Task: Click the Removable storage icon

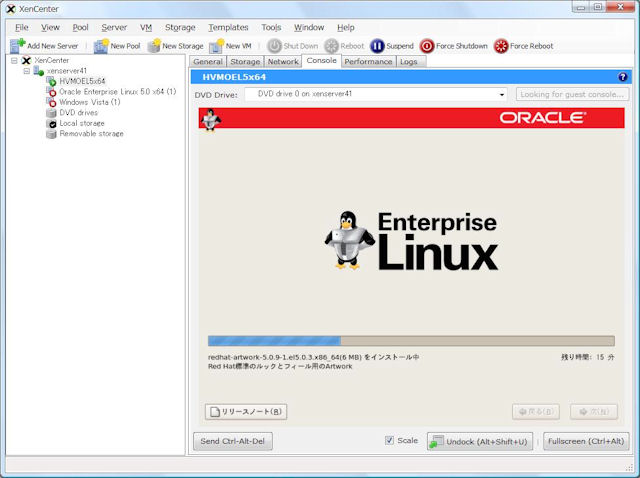Action: coord(51,134)
